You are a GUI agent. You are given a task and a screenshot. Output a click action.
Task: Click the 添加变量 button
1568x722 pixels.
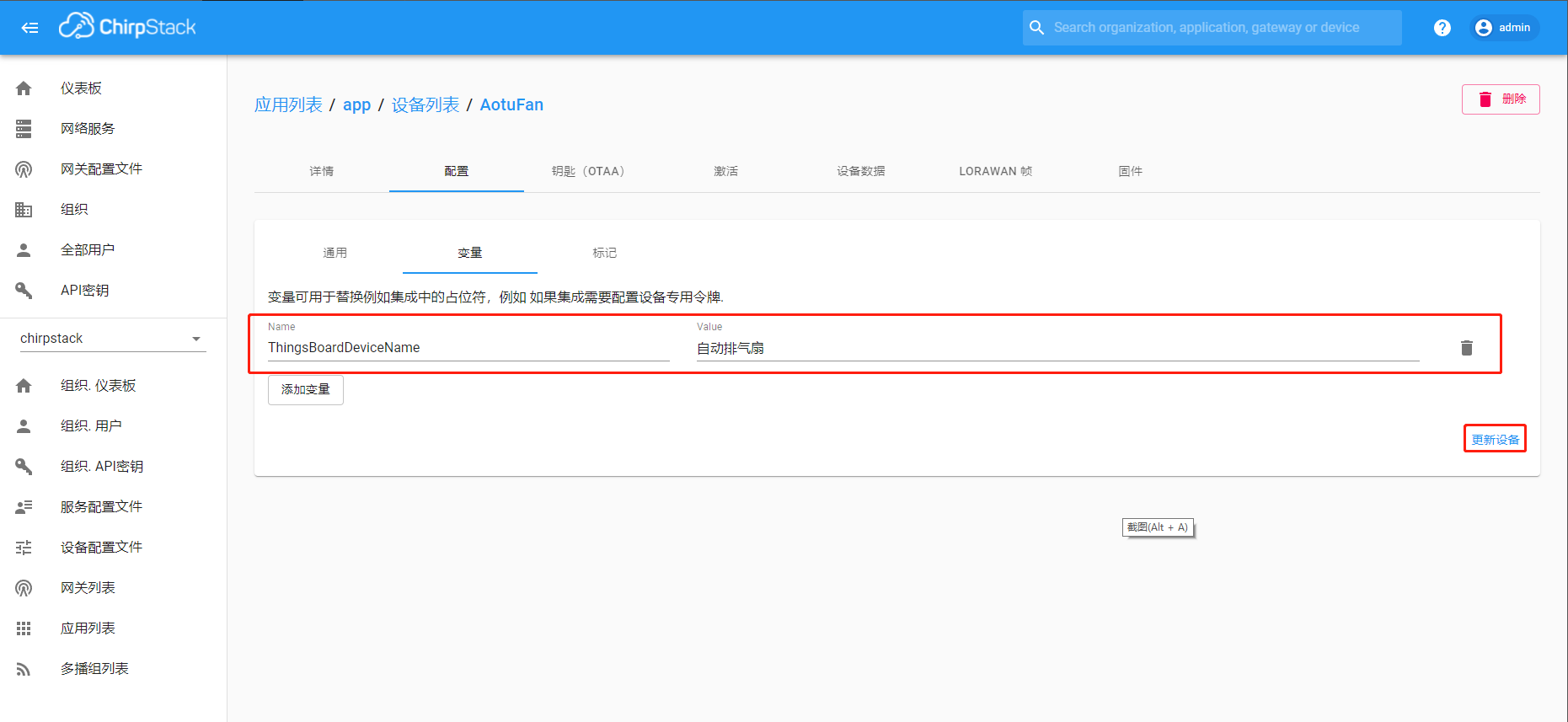tap(306, 390)
